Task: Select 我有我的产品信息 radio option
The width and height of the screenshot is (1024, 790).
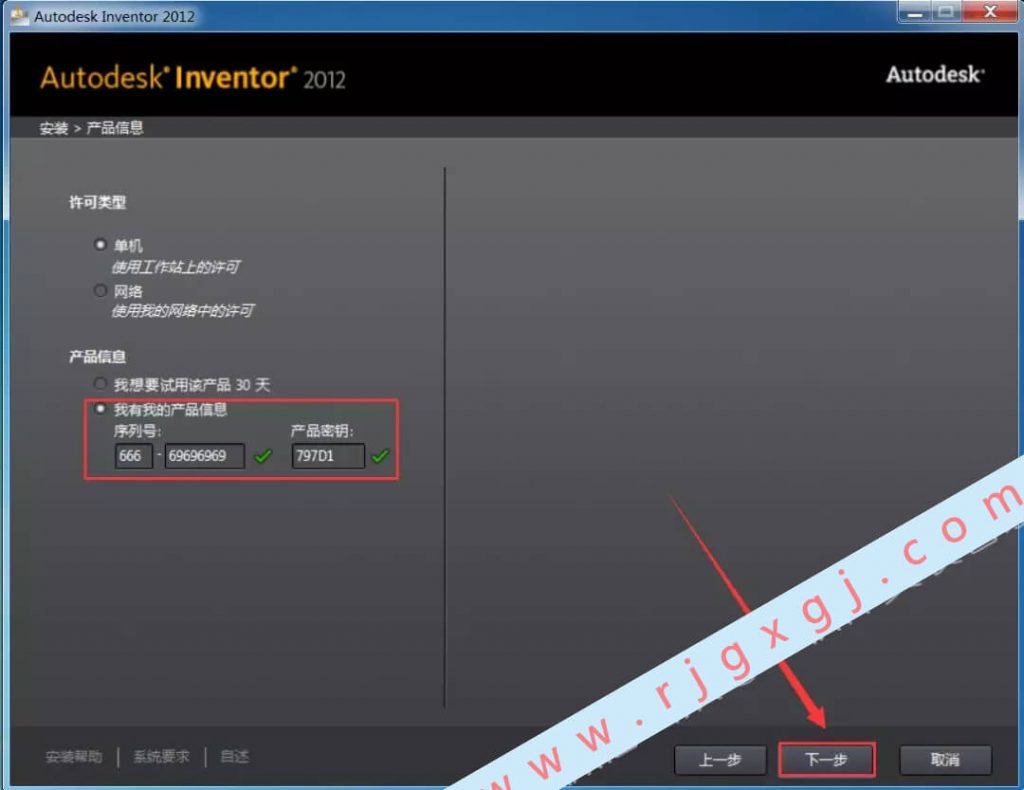Action: pyautogui.click(x=100, y=409)
